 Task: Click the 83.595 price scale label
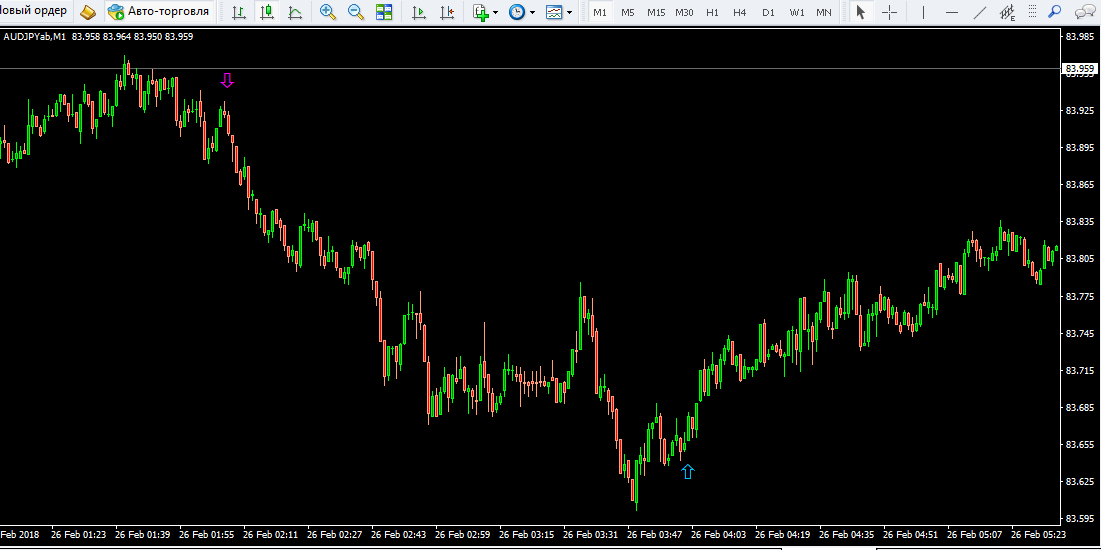point(1080,518)
